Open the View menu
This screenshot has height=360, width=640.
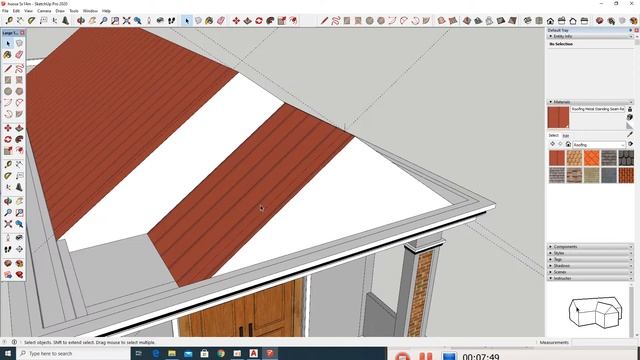tap(28, 11)
